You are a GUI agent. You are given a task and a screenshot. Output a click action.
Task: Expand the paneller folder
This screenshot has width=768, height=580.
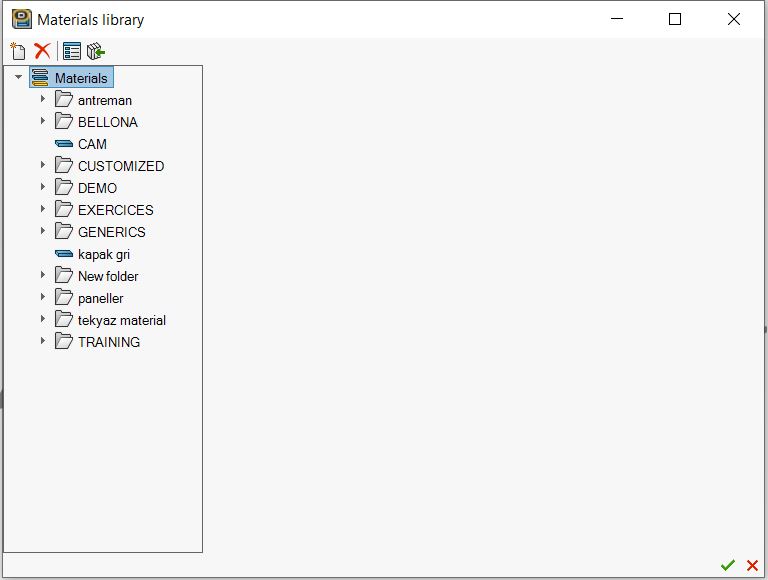(43, 297)
